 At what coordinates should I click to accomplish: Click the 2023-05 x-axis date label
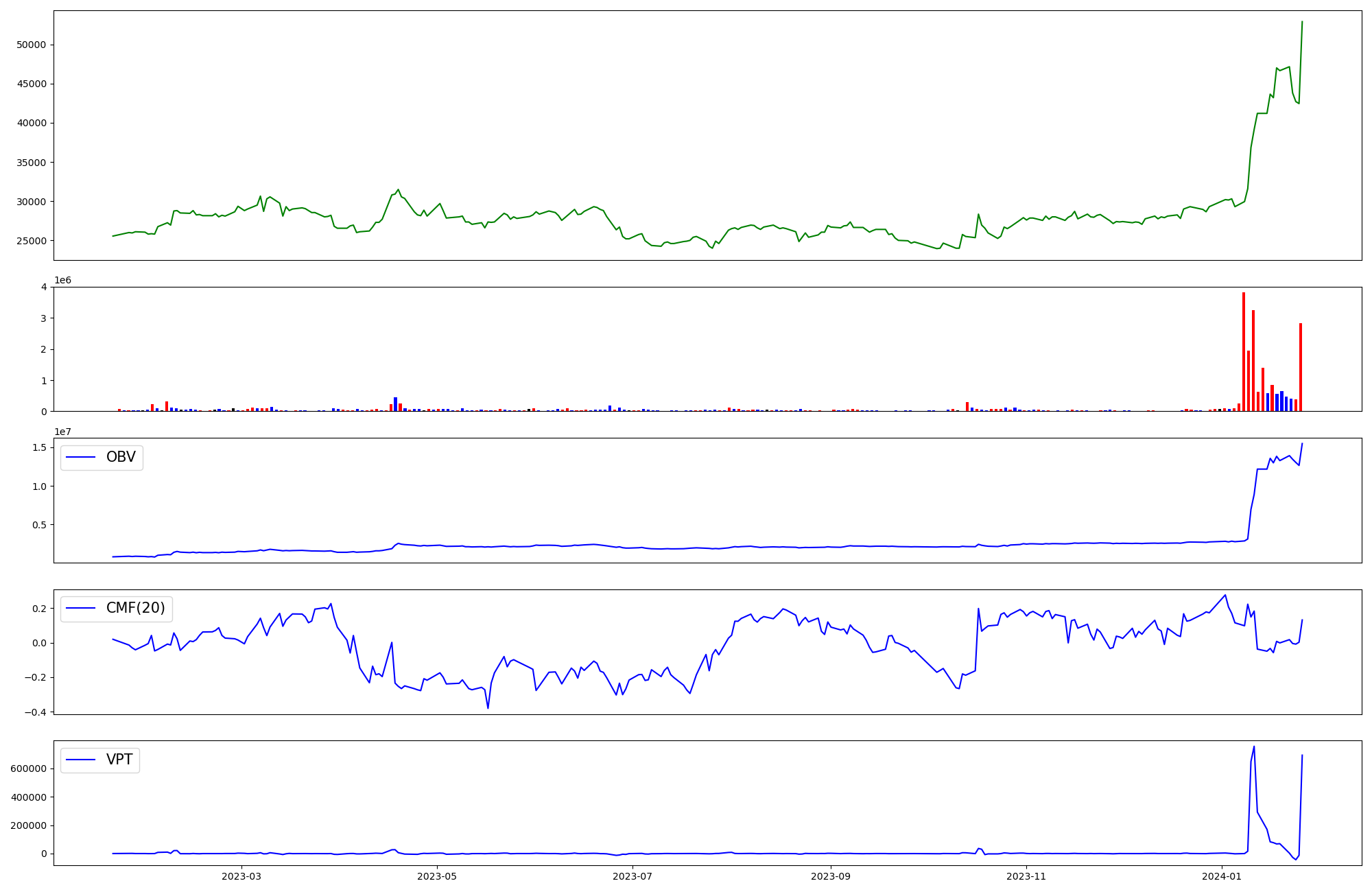coord(437,877)
